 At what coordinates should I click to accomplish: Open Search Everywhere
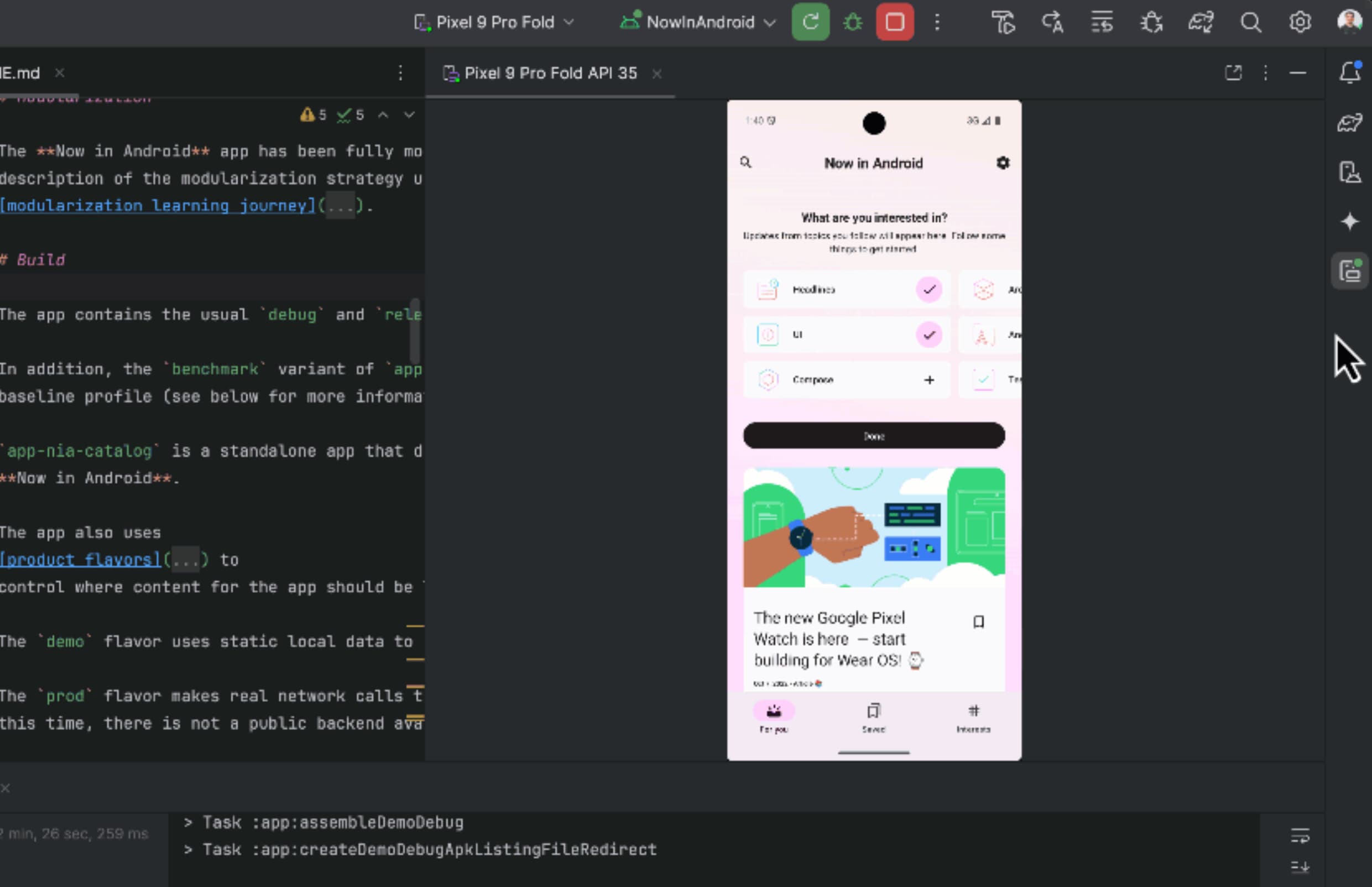[1250, 23]
